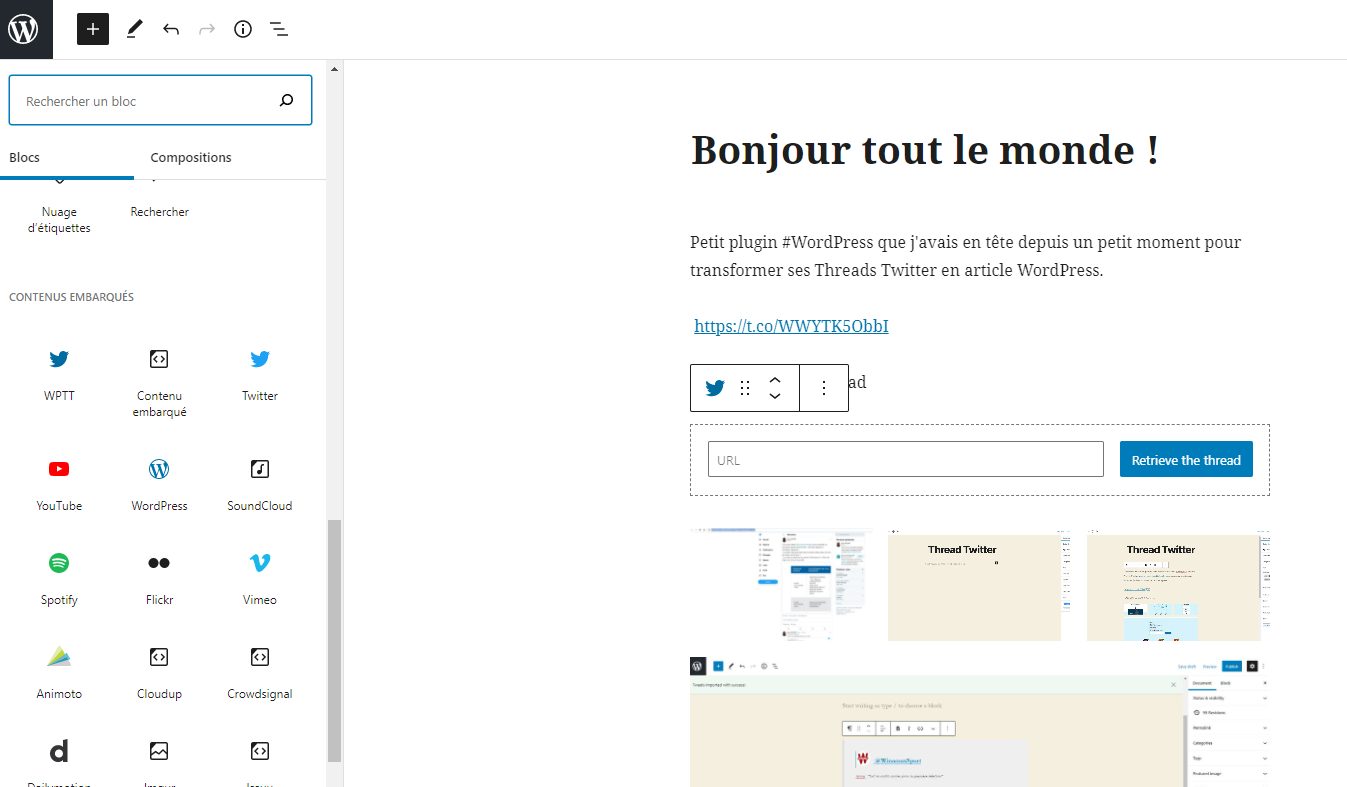Click the block drag handle dots

pos(745,388)
